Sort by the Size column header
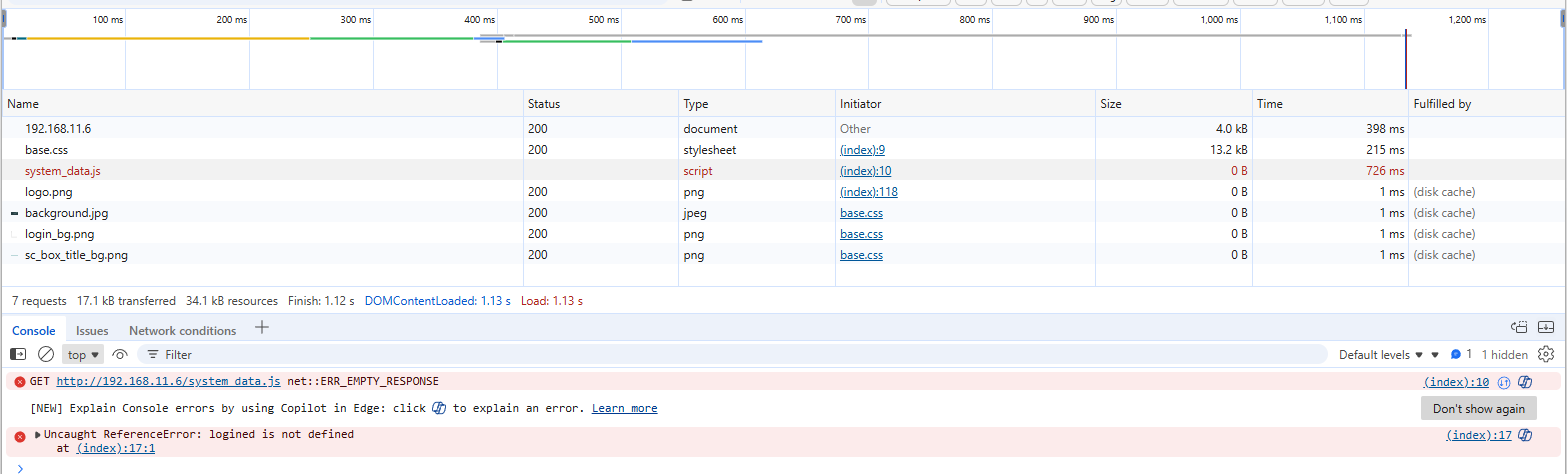The width and height of the screenshot is (1567, 474). 1174,103
